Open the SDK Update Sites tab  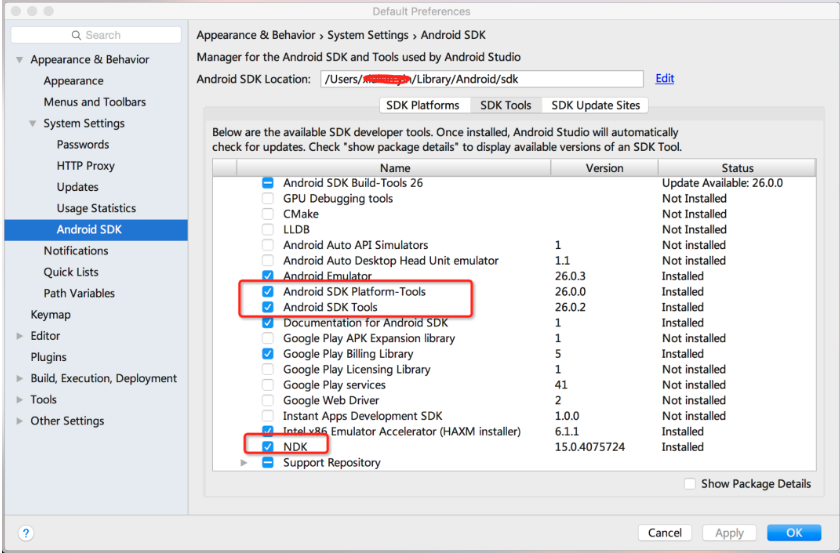pyautogui.click(x=596, y=105)
